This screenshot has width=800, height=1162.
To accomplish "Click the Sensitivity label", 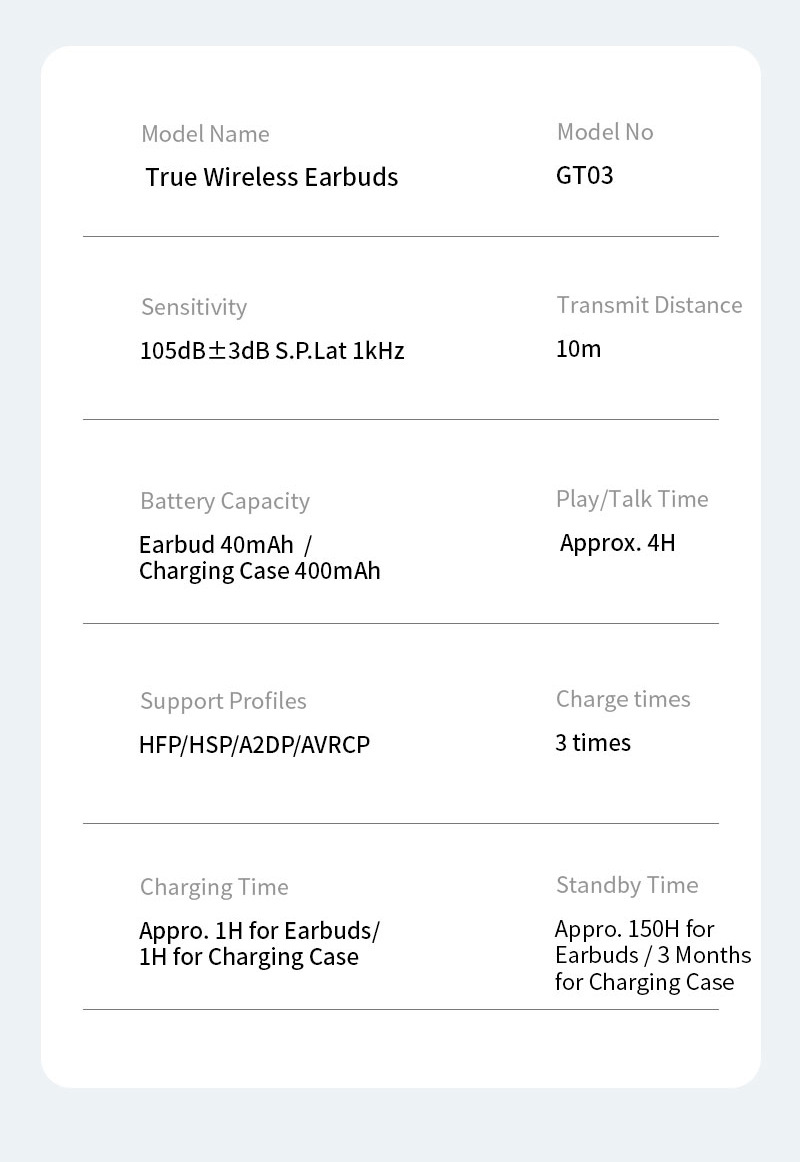I will [193, 307].
